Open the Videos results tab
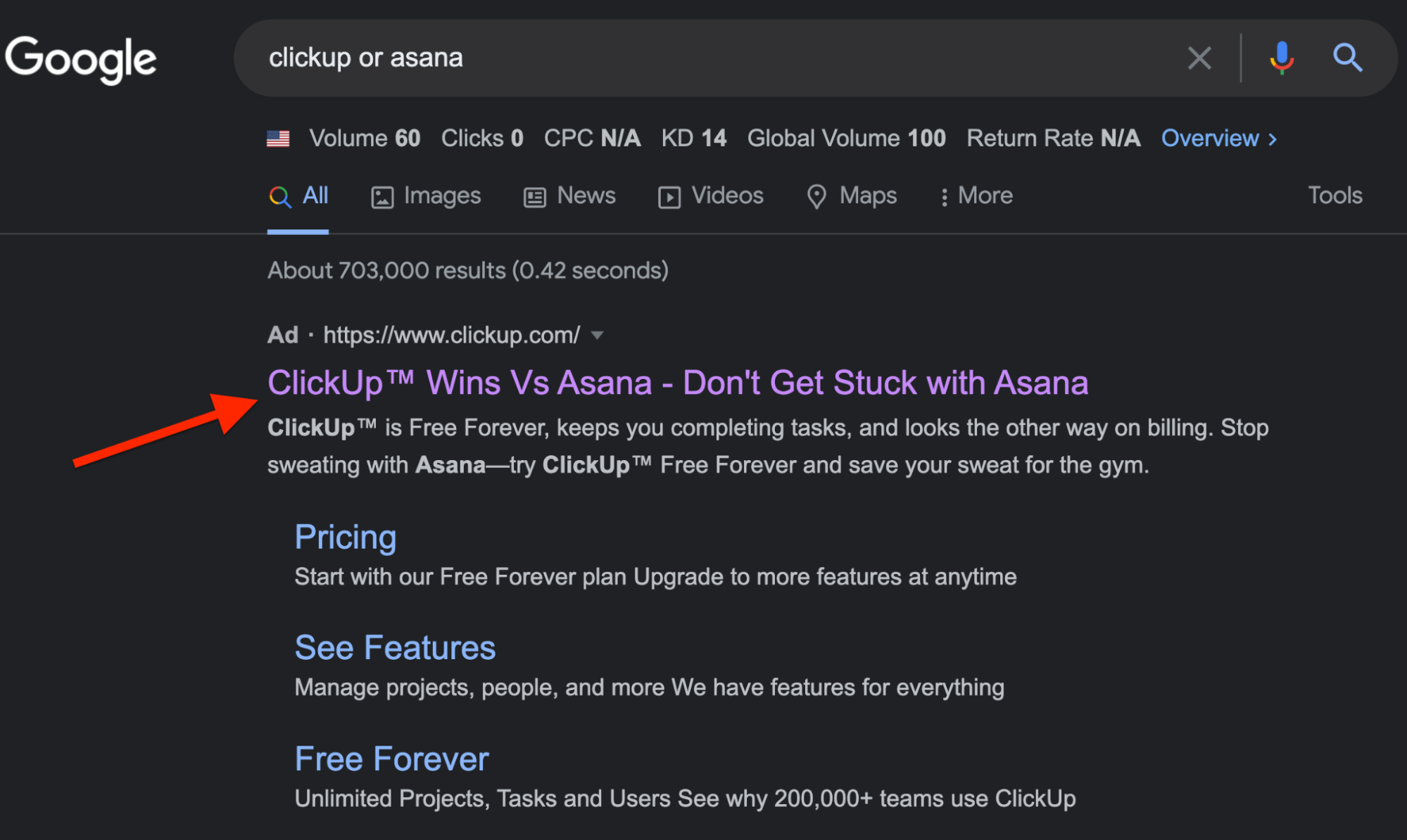 710,196
